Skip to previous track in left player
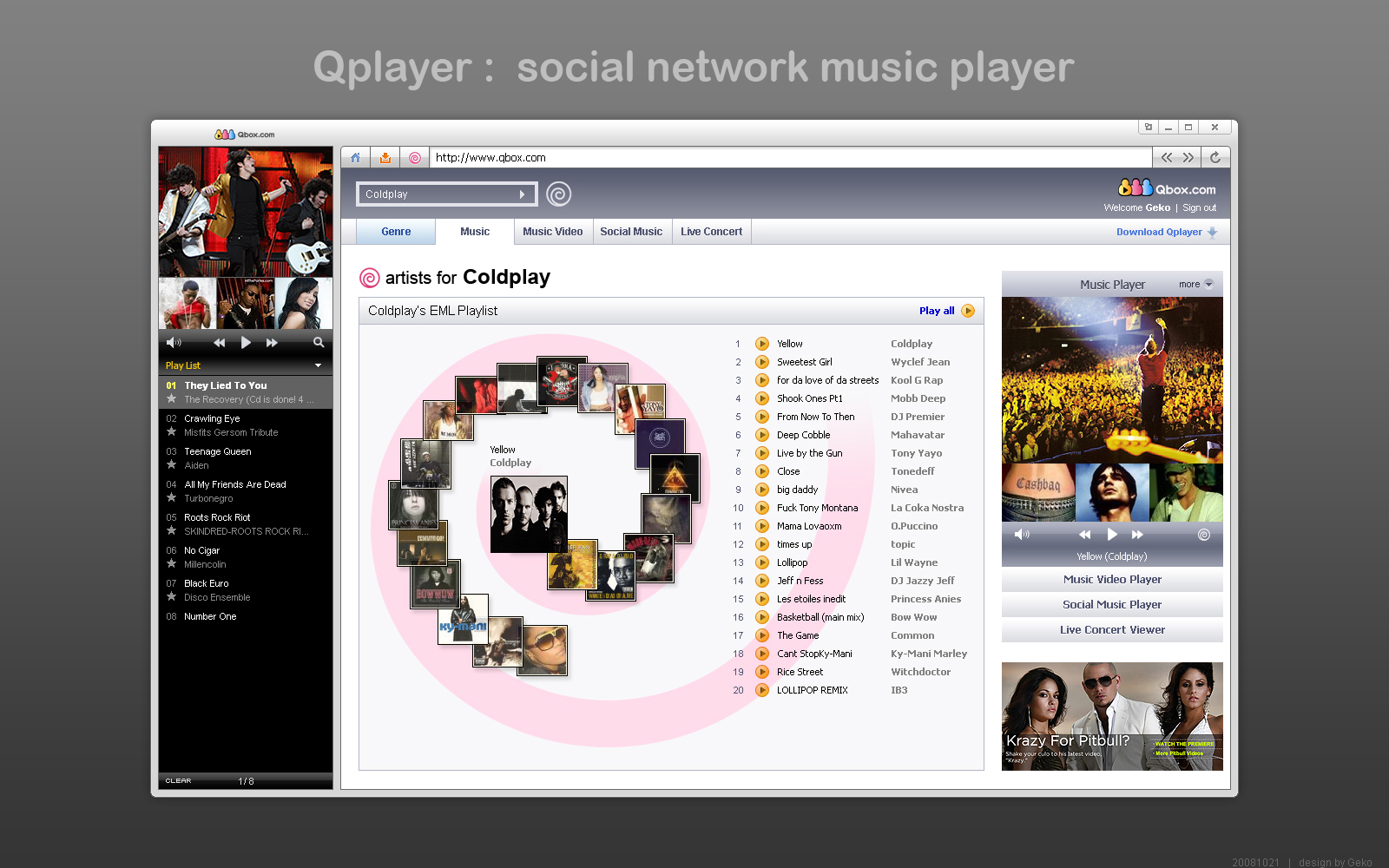Screen dimensions: 1389x868 click(219, 343)
